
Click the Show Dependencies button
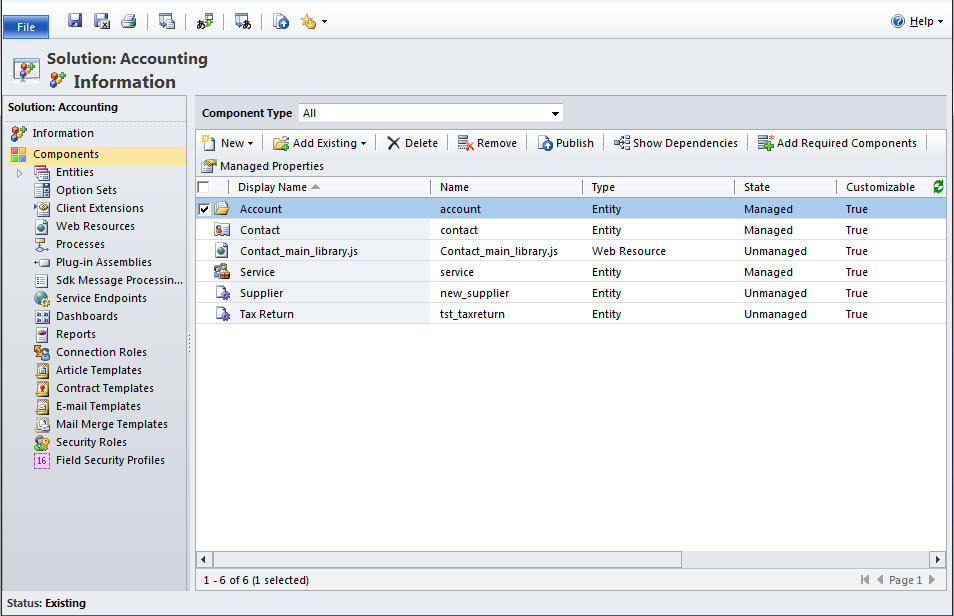(x=676, y=143)
